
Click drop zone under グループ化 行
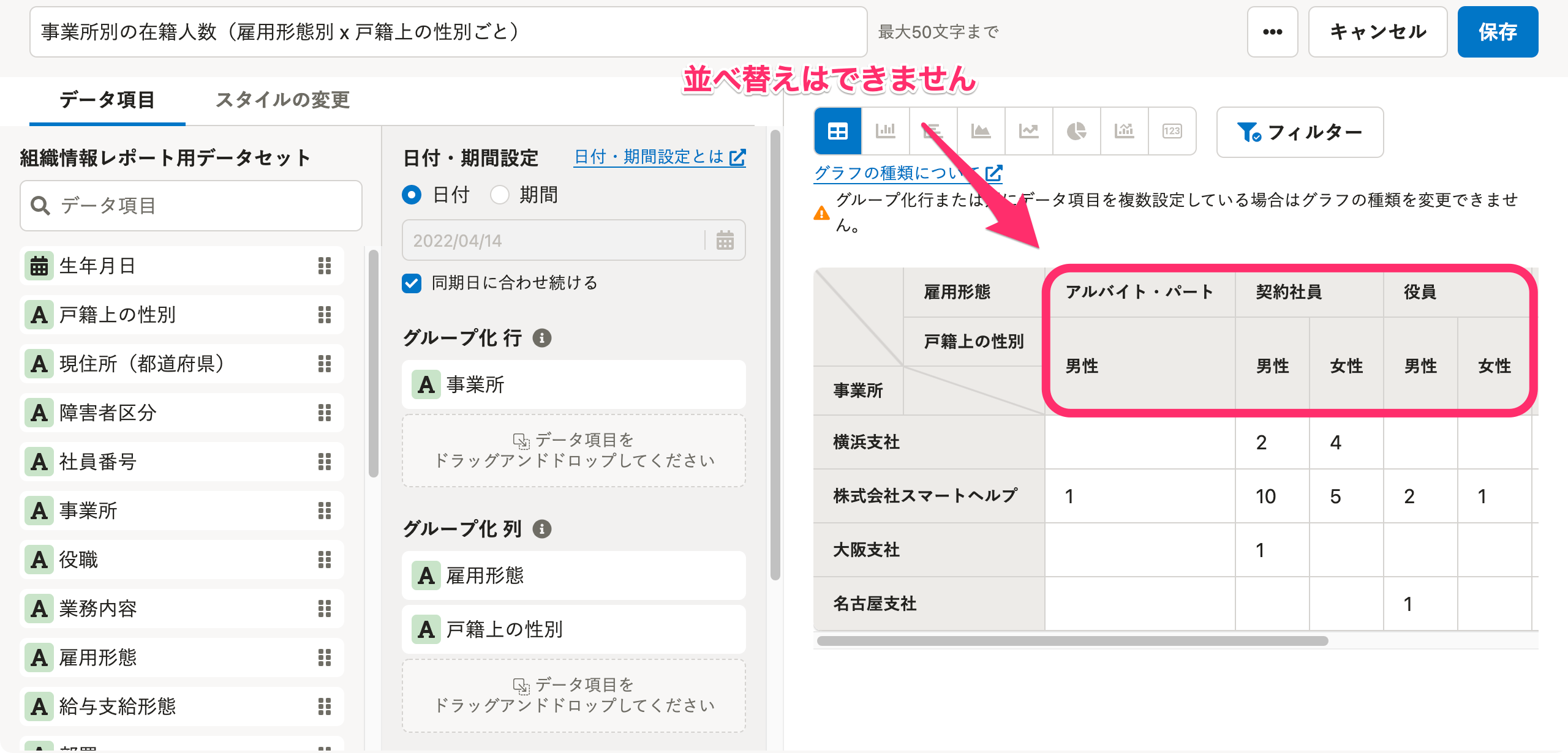(573, 451)
